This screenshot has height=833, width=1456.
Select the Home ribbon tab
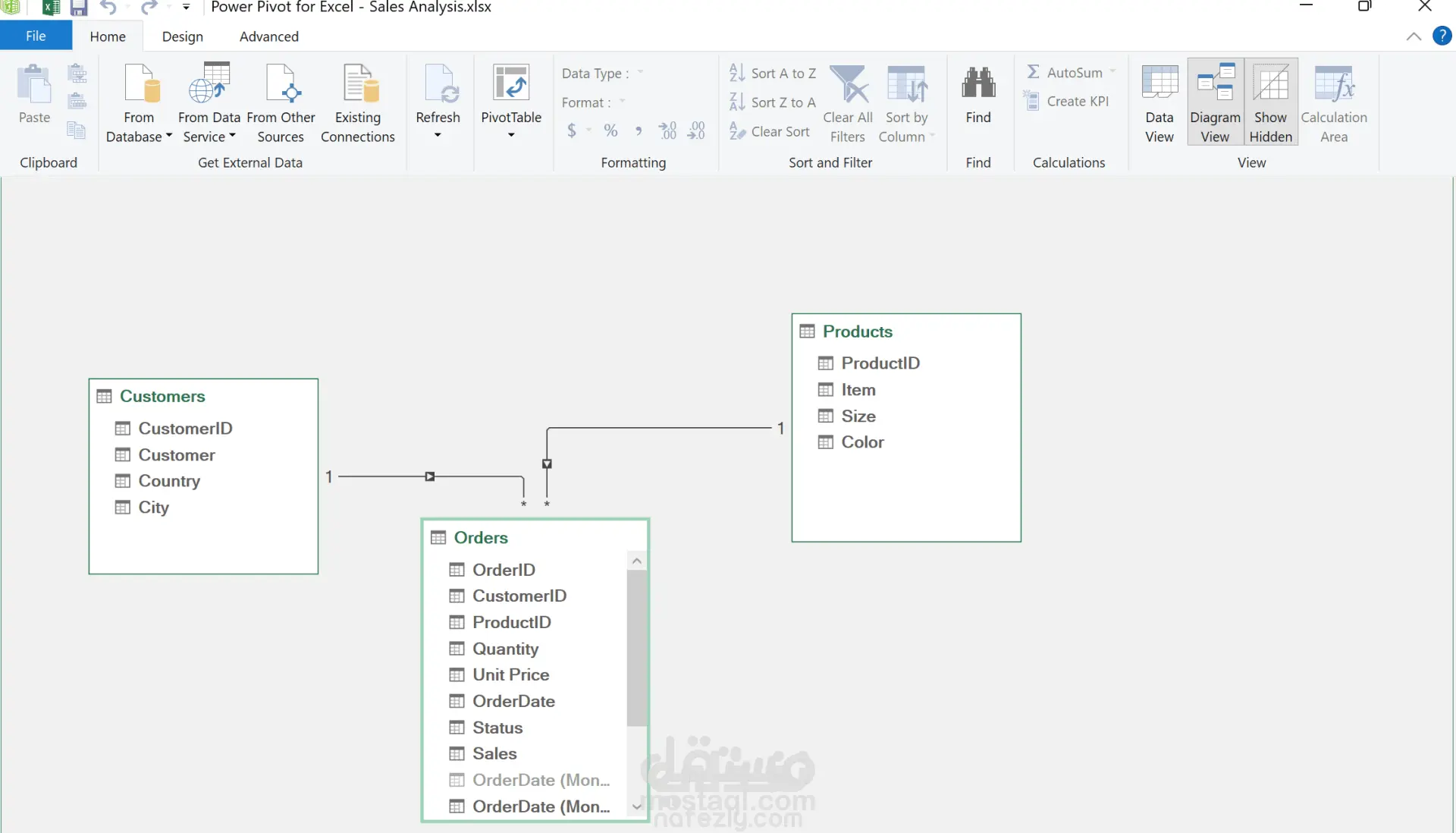108,36
